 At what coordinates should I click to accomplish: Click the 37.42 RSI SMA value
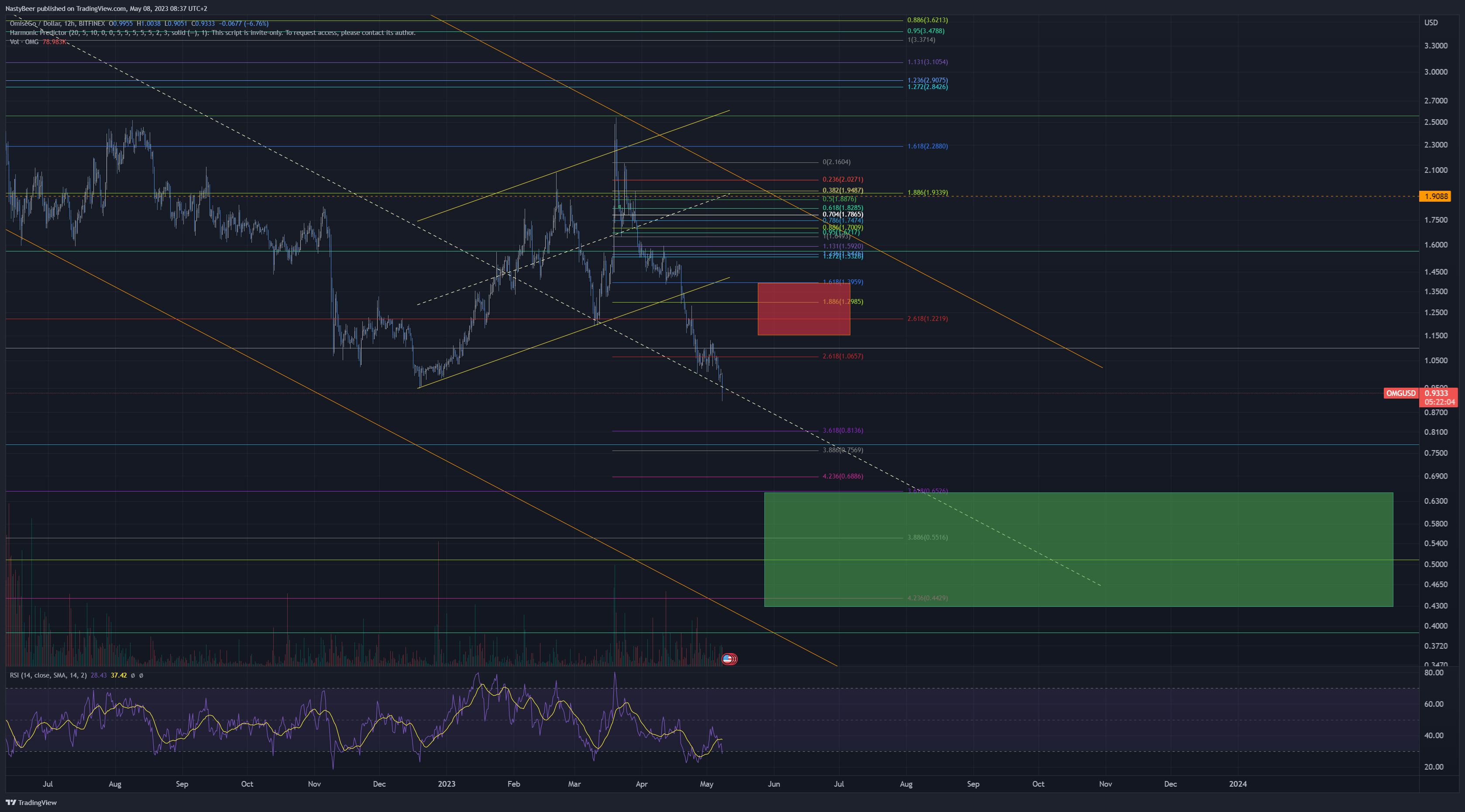tap(118, 675)
